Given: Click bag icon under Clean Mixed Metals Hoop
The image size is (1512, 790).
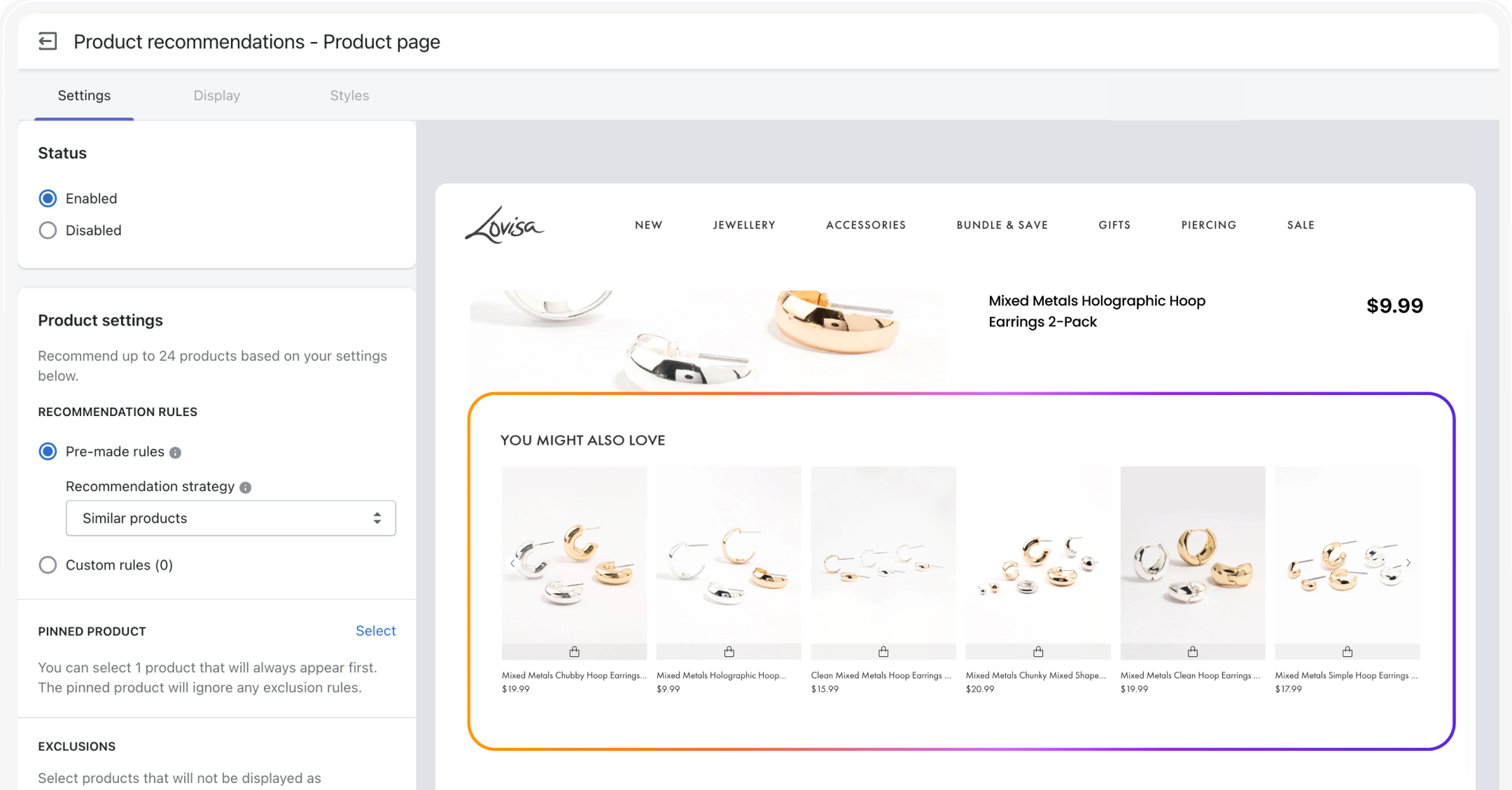Looking at the screenshot, I should point(883,652).
